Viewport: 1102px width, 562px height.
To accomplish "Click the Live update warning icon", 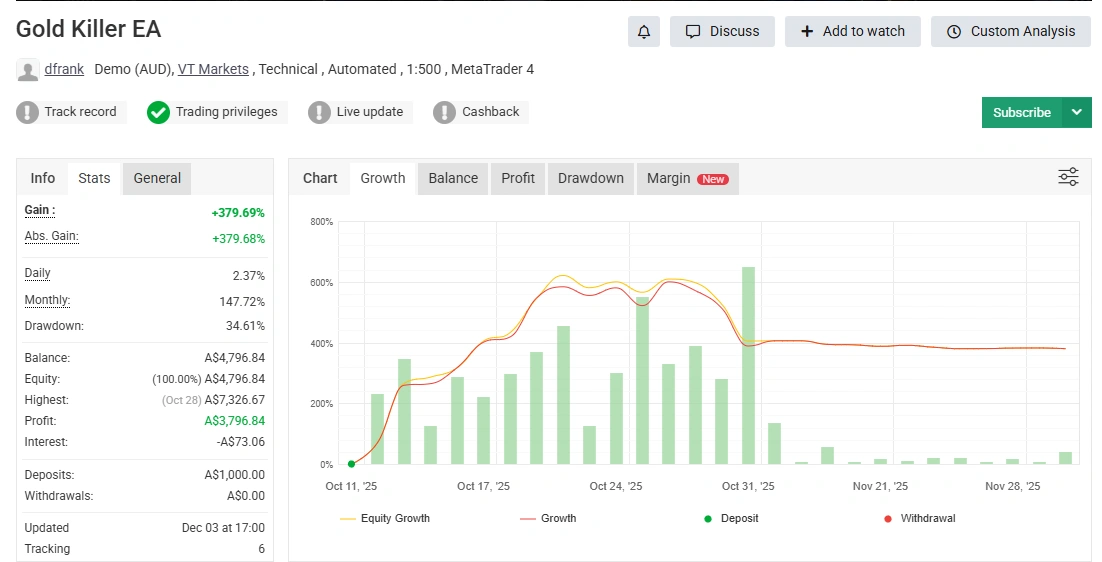I will [319, 112].
